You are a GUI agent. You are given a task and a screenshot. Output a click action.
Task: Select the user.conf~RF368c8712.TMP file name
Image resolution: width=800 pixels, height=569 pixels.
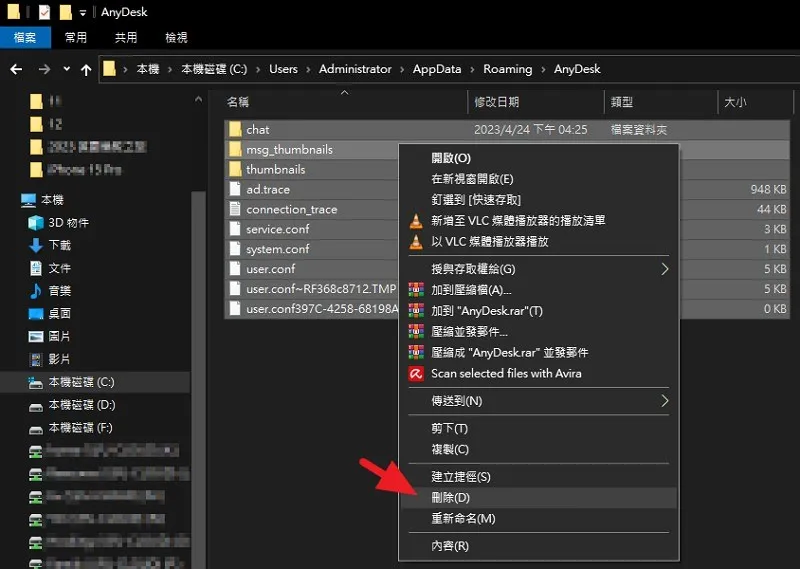tap(321, 289)
